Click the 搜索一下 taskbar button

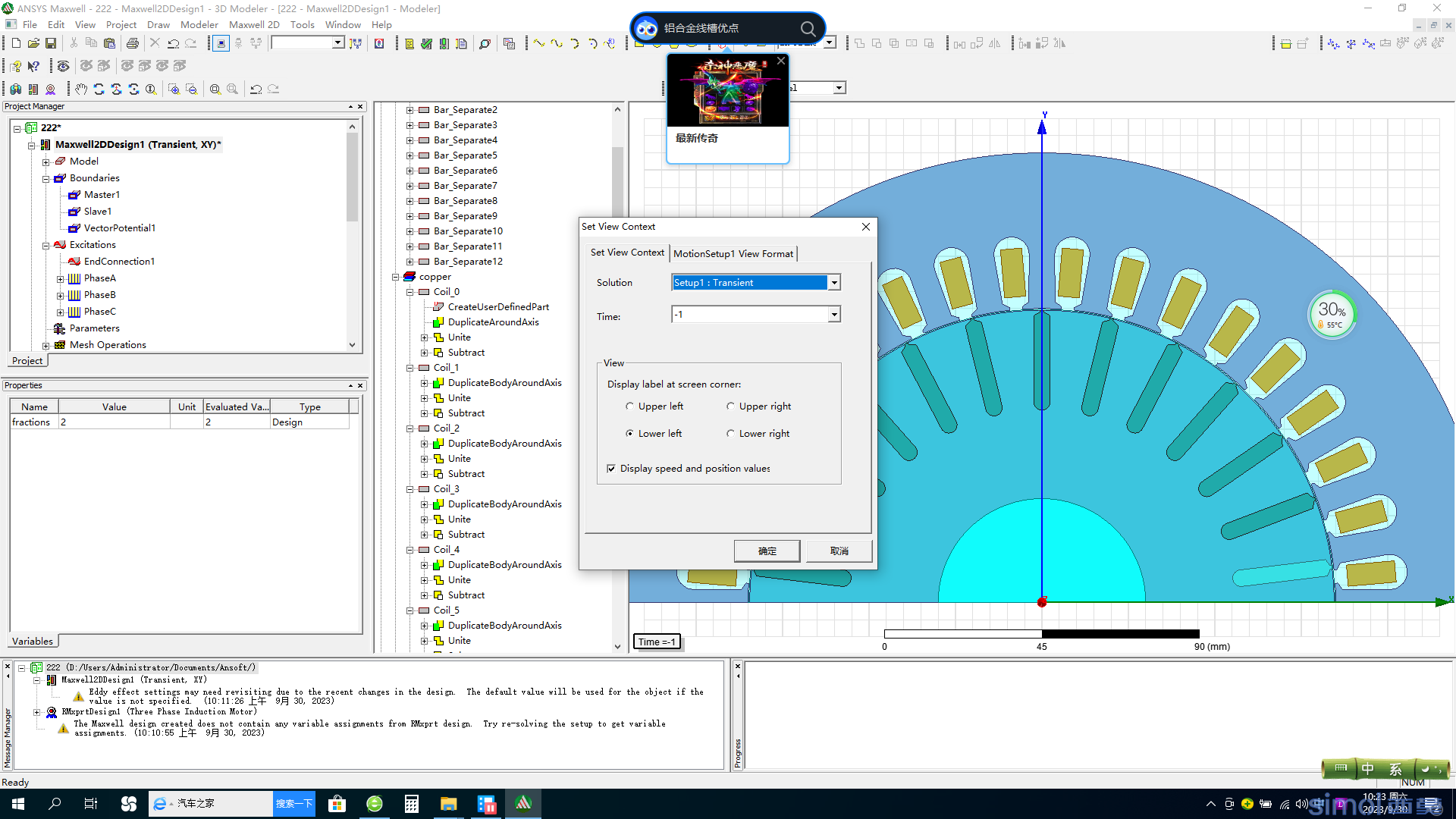tap(293, 804)
